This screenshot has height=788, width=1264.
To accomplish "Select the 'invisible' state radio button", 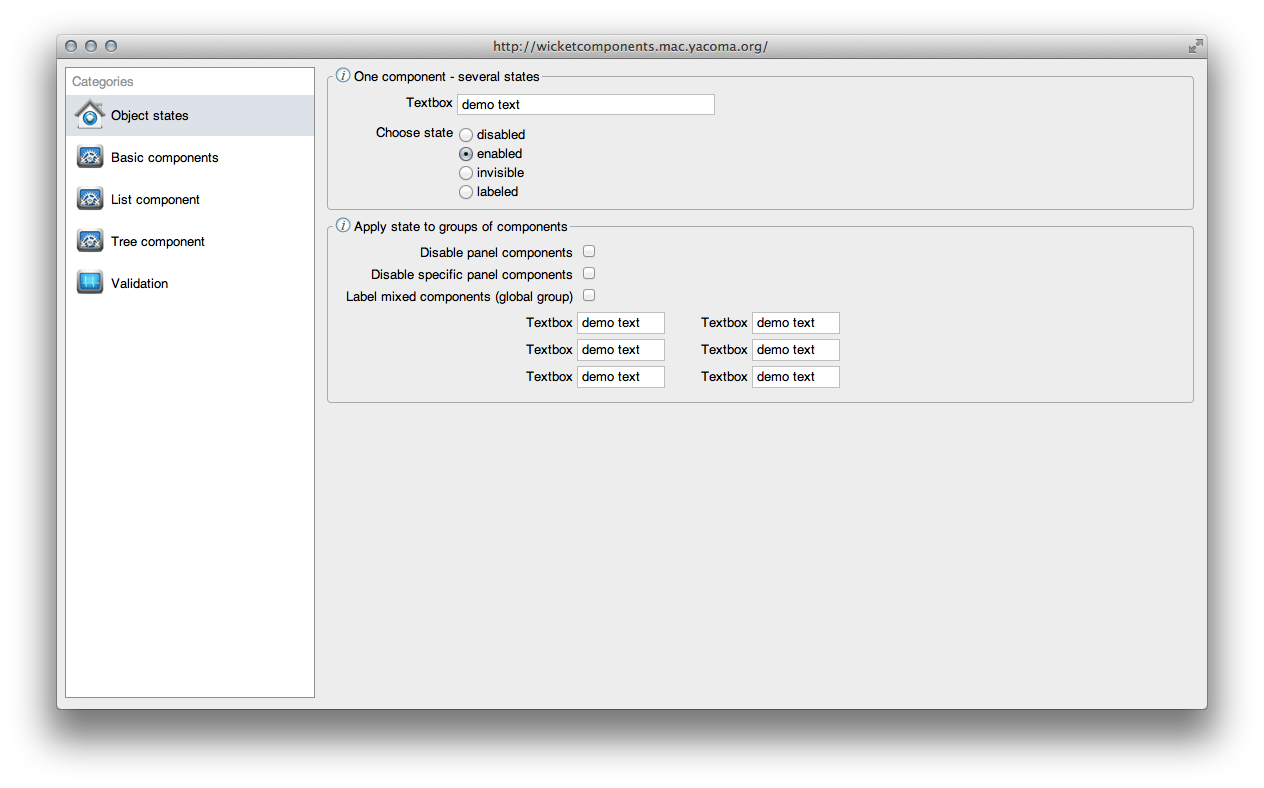I will [x=465, y=172].
